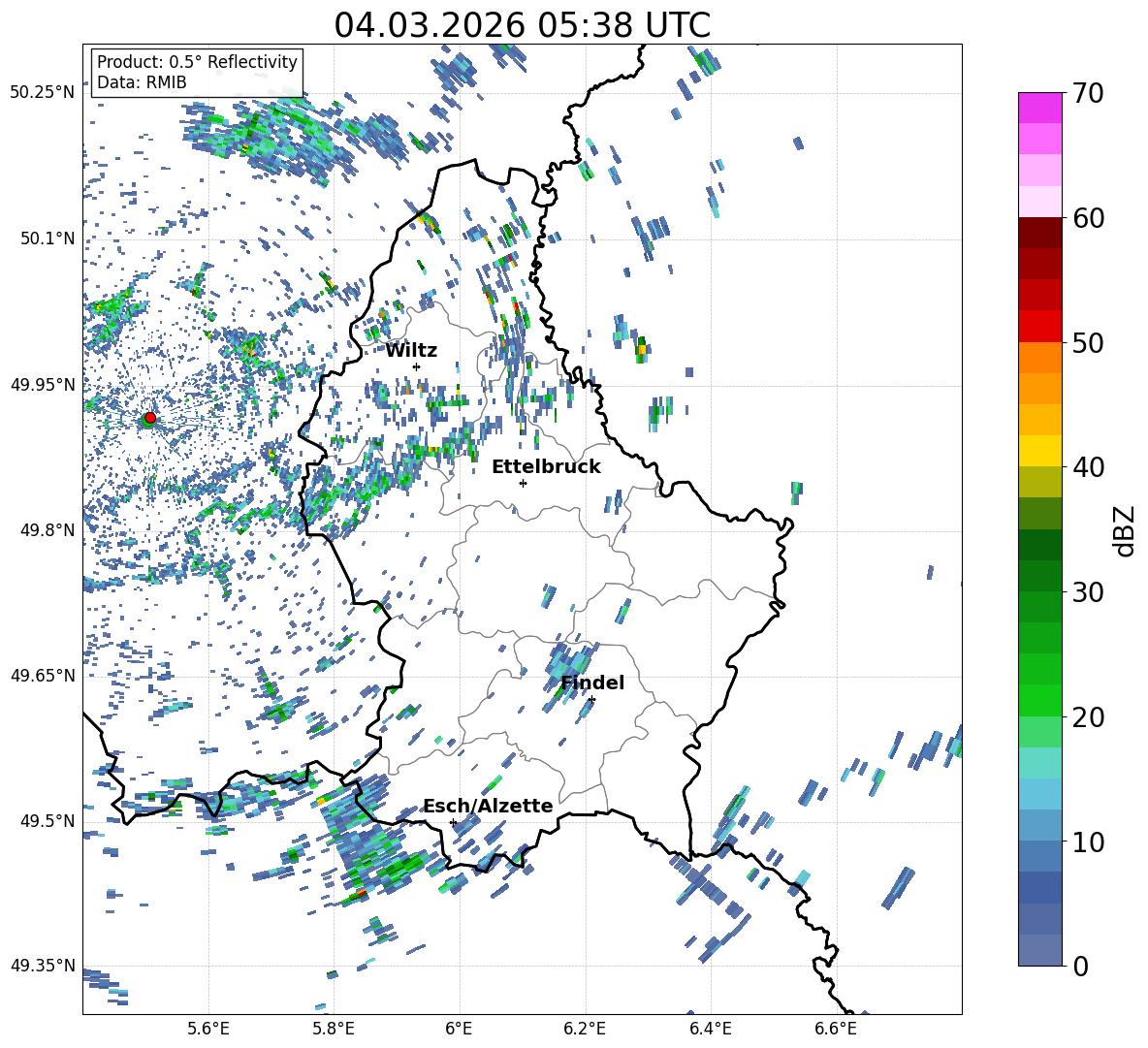Screen dimensions: 1148x1048
Task: Click the 6.2°E longitude tick label
Action: pos(585,1029)
